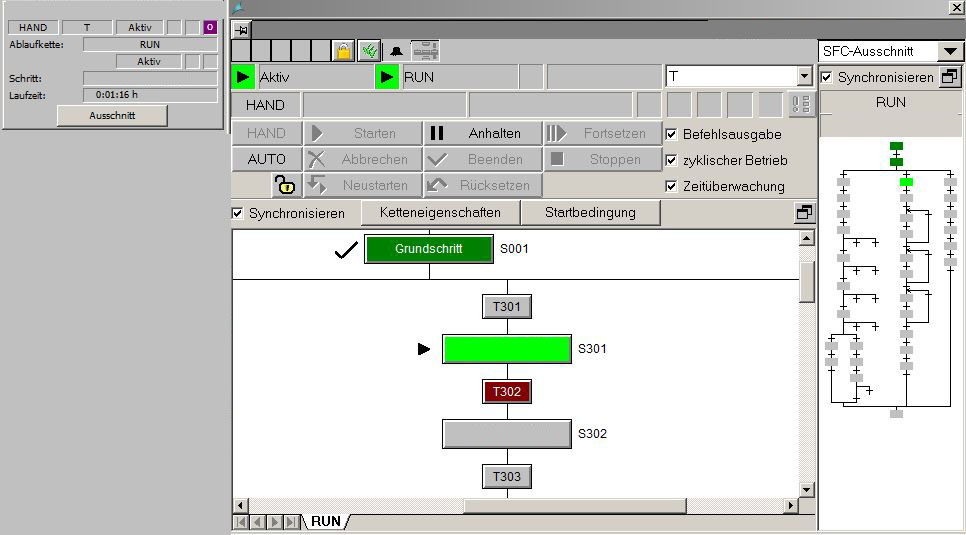This screenshot has width=966, height=535.
Task: Select grey step S302
Action: click(x=506, y=434)
